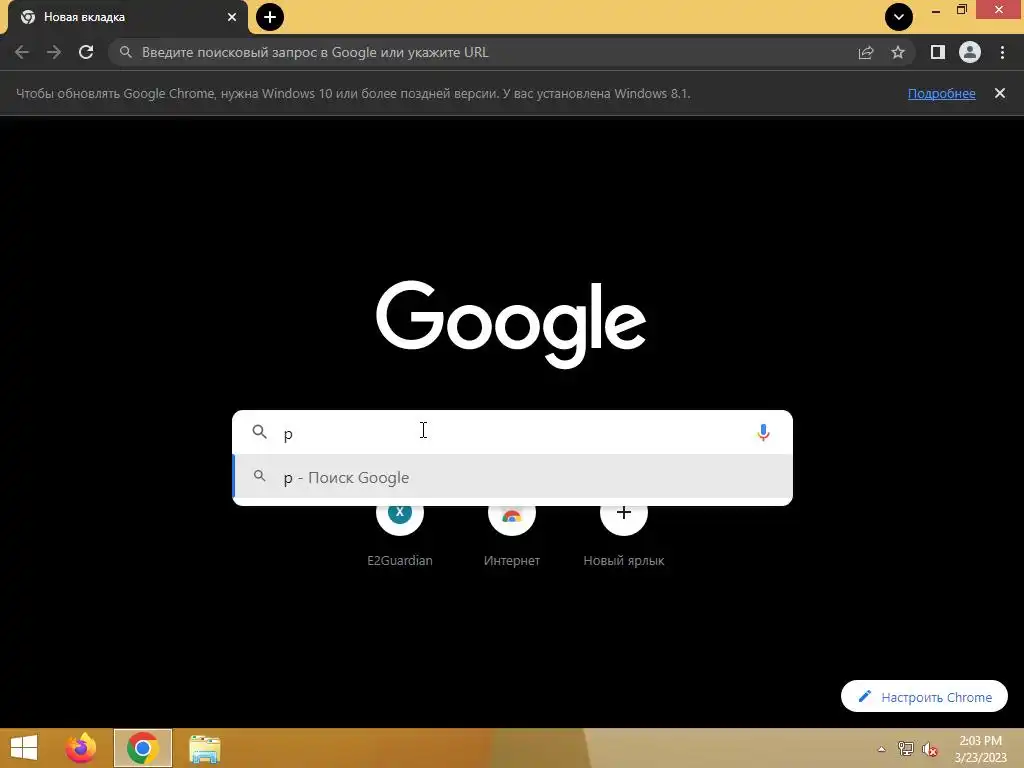This screenshot has width=1024, height=768.
Task: Launch Firefox from the taskbar
Action: tap(81, 748)
